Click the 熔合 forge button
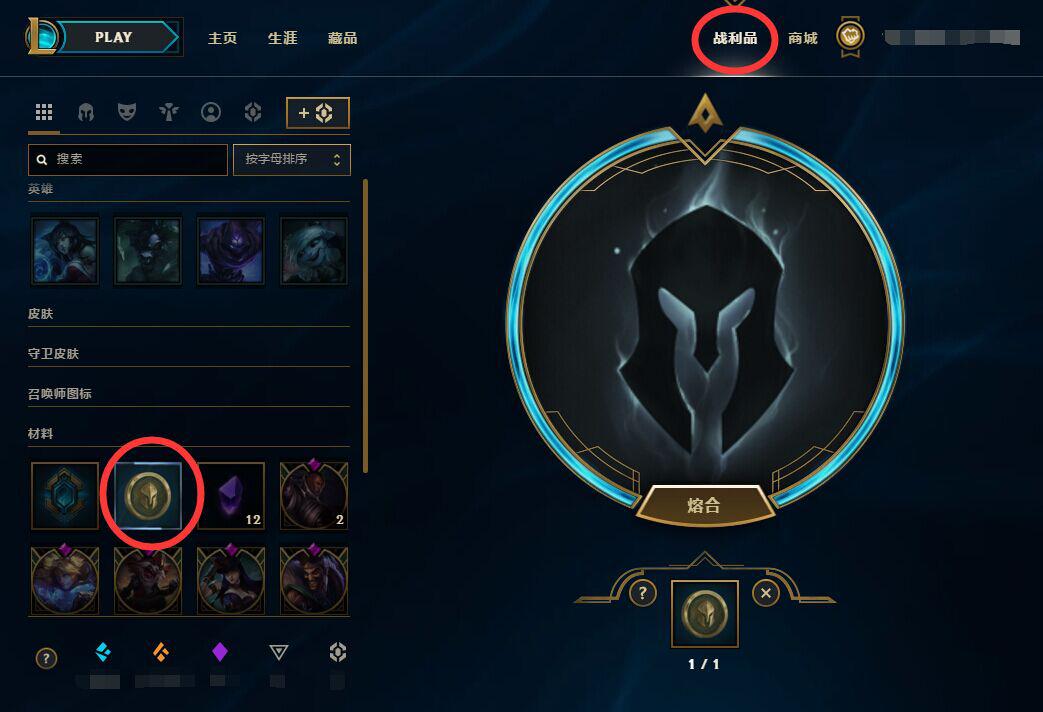 (x=704, y=506)
